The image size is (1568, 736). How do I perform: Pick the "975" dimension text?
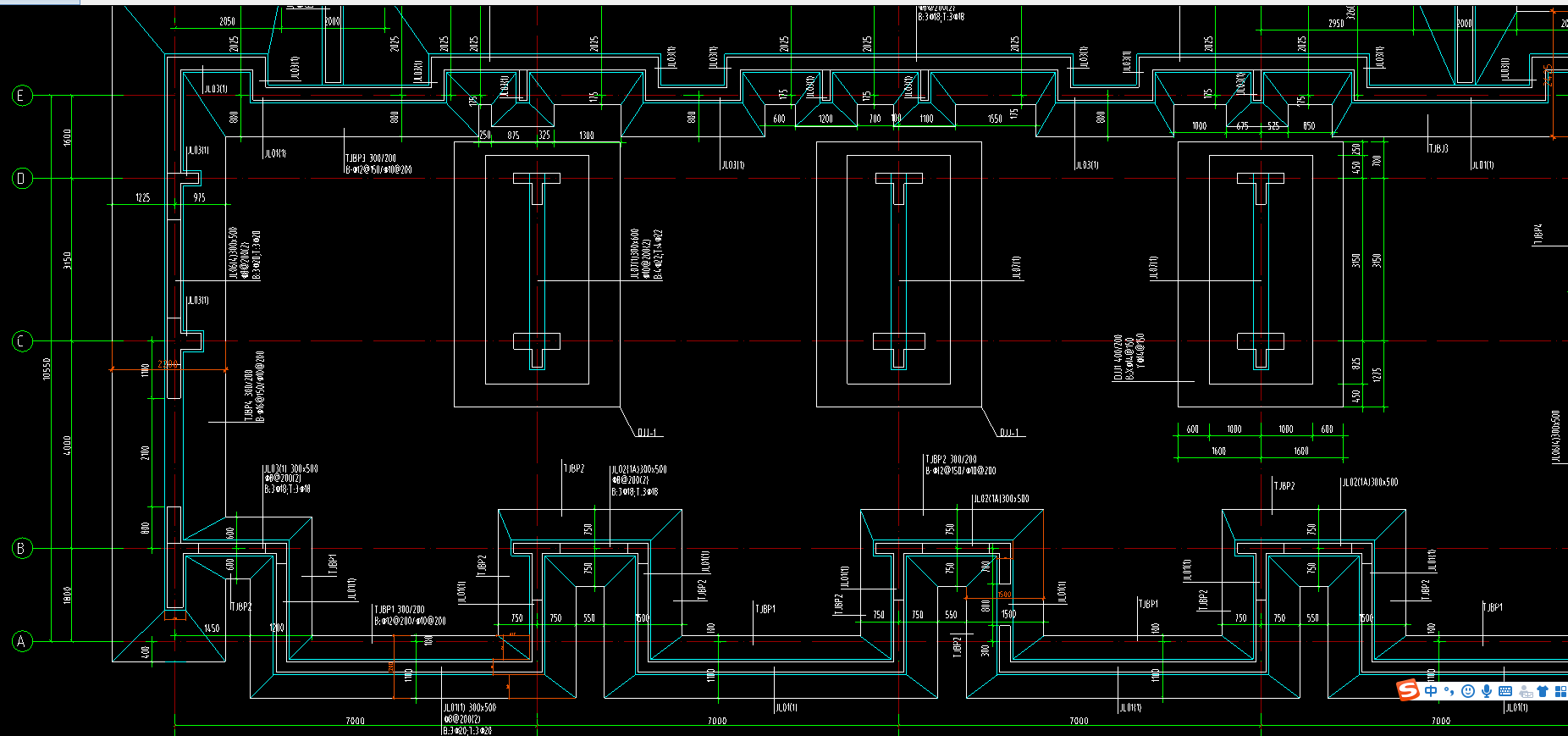click(x=199, y=197)
